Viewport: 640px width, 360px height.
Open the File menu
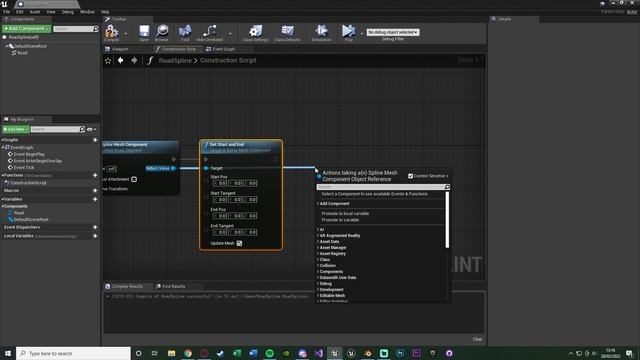[7, 12]
